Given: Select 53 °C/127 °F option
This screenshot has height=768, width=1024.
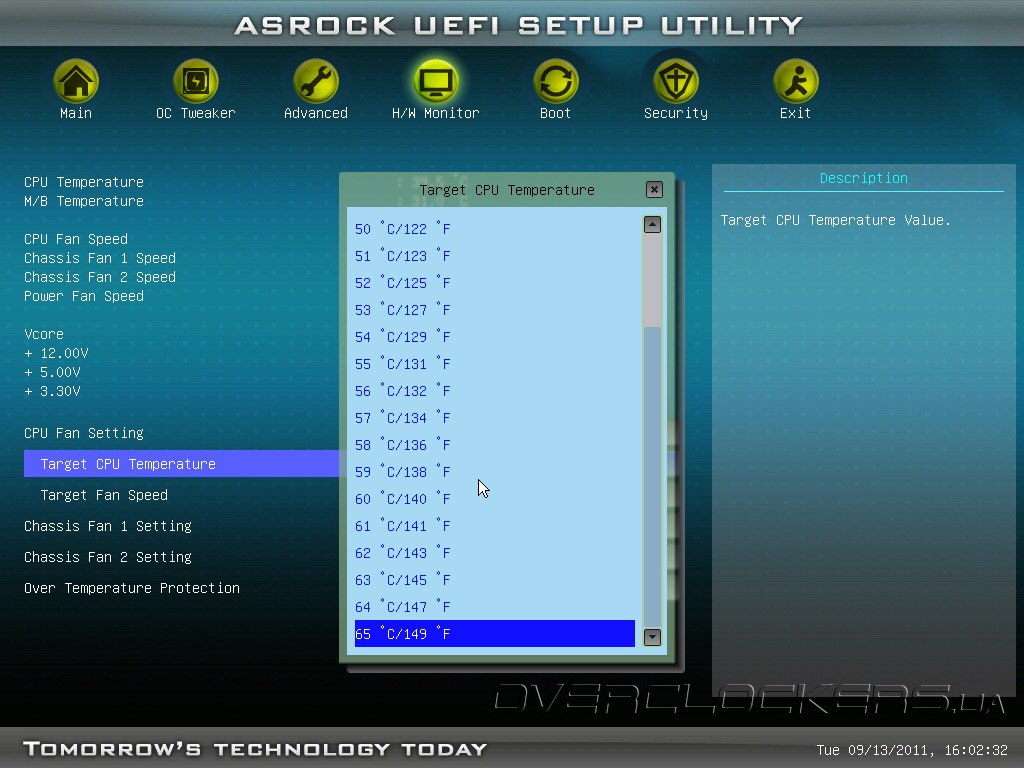Looking at the screenshot, I should pyautogui.click(x=494, y=310).
